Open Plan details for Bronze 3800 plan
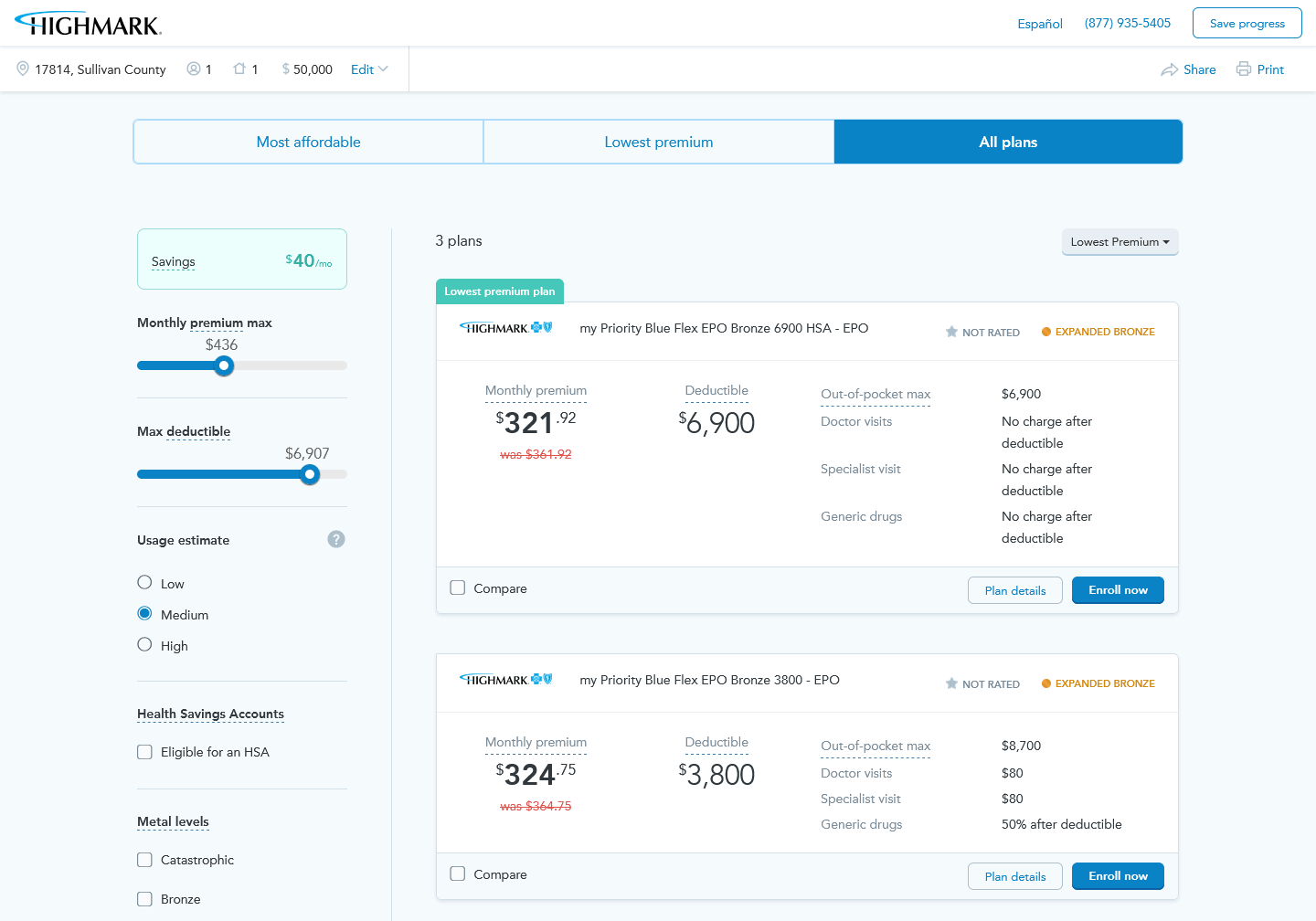 (x=1014, y=876)
